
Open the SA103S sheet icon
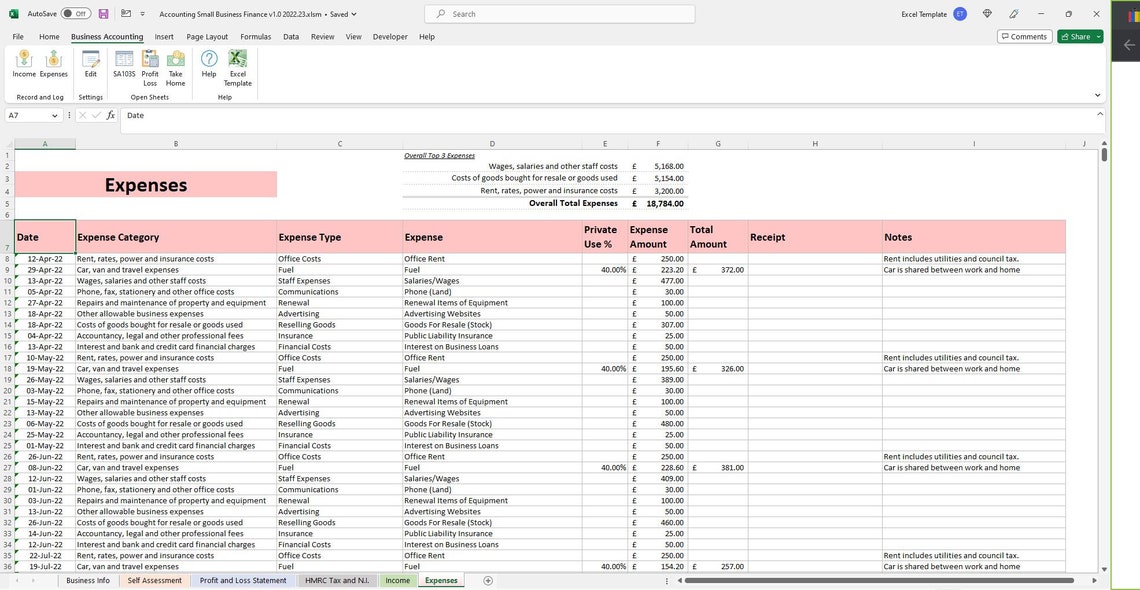point(124,66)
